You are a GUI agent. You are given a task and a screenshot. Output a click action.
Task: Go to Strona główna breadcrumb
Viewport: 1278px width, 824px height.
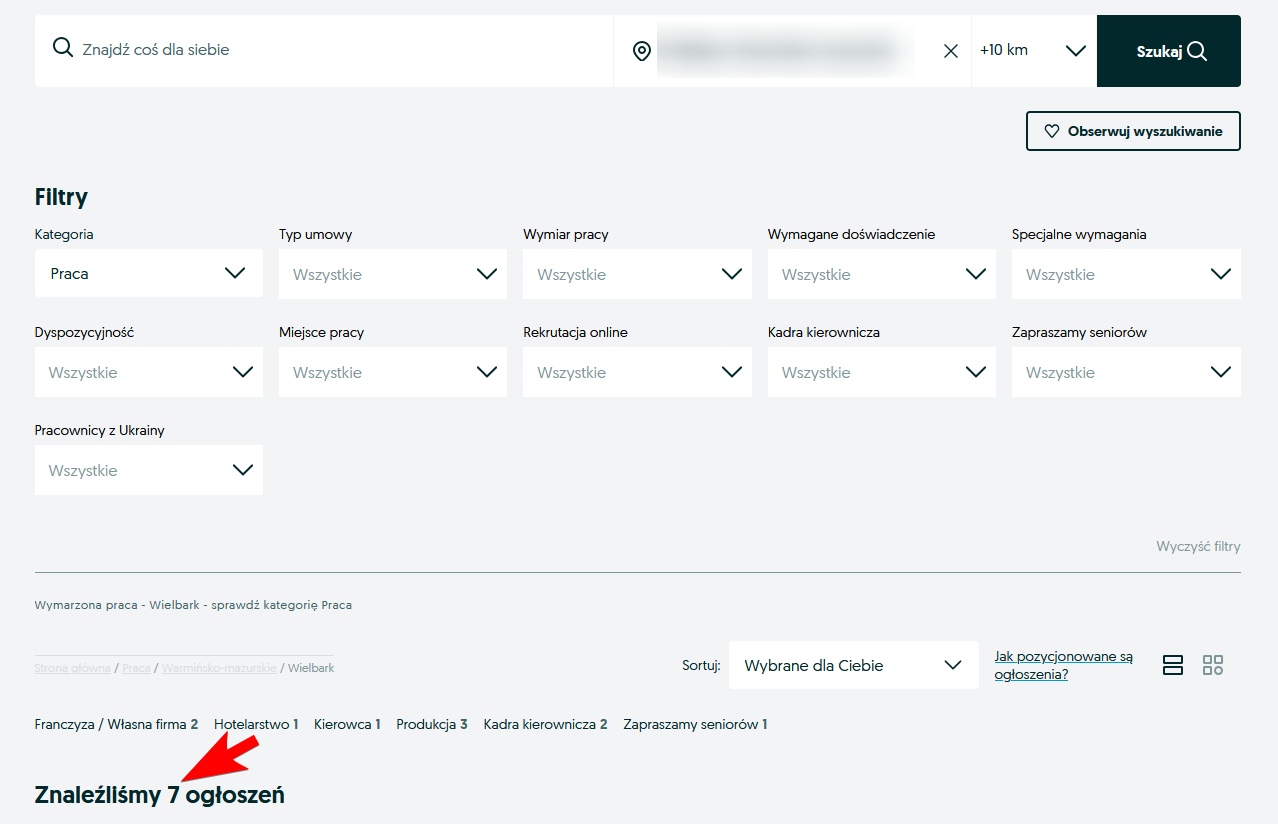point(72,668)
